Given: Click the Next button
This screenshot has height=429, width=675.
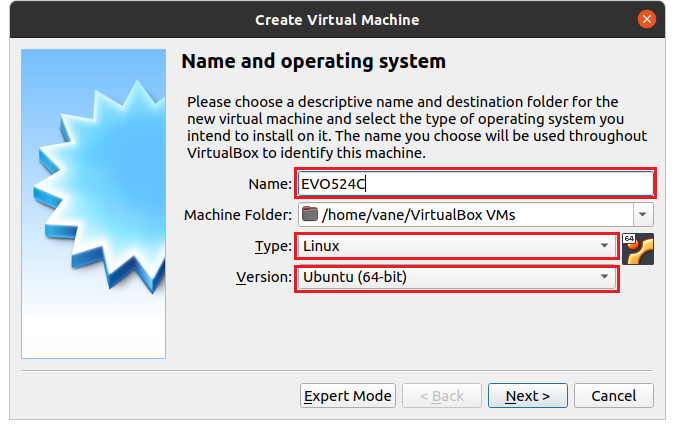Looking at the screenshot, I should coord(528,395).
